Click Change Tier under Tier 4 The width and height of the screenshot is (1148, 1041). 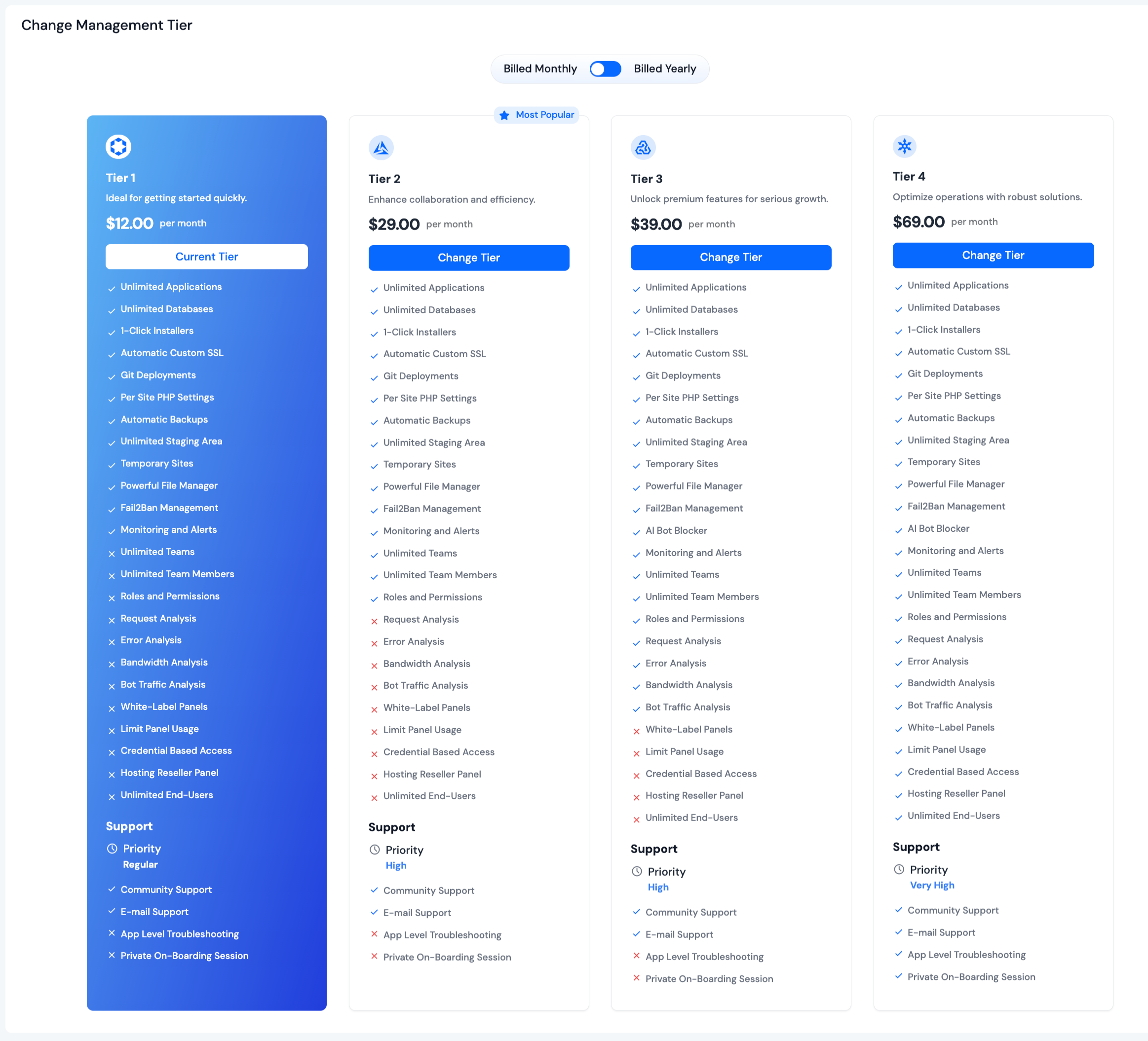coord(993,256)
